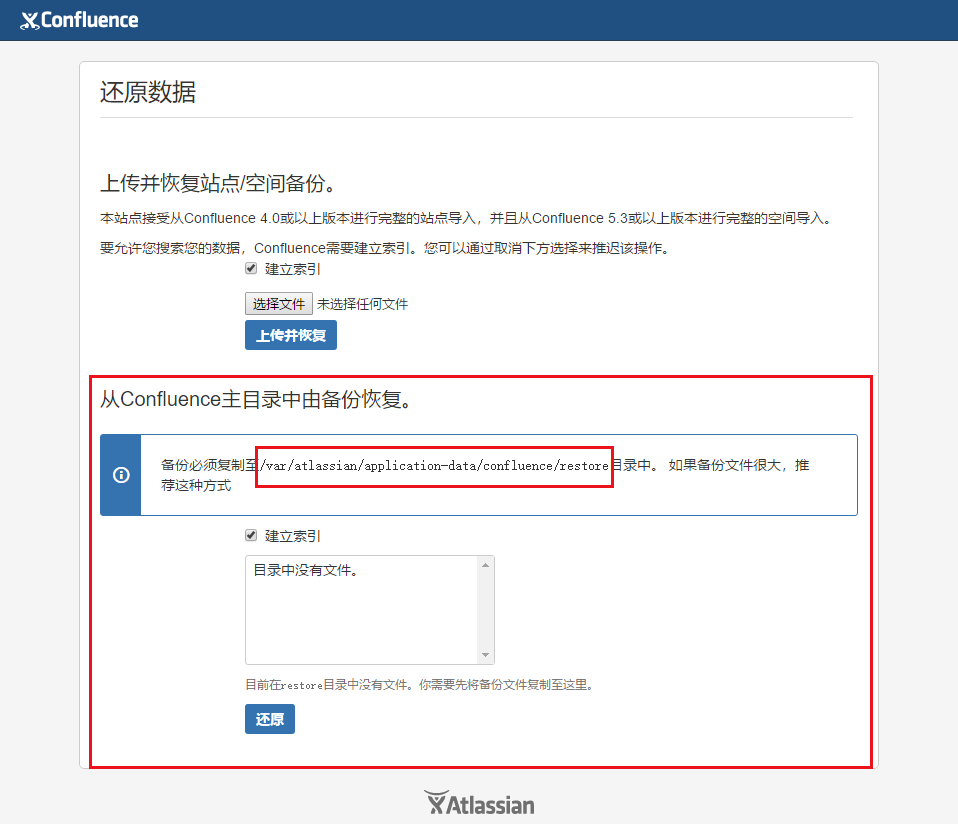Click the sentence beginning 本站点接受从Confluence 4.0

[467, 218]
